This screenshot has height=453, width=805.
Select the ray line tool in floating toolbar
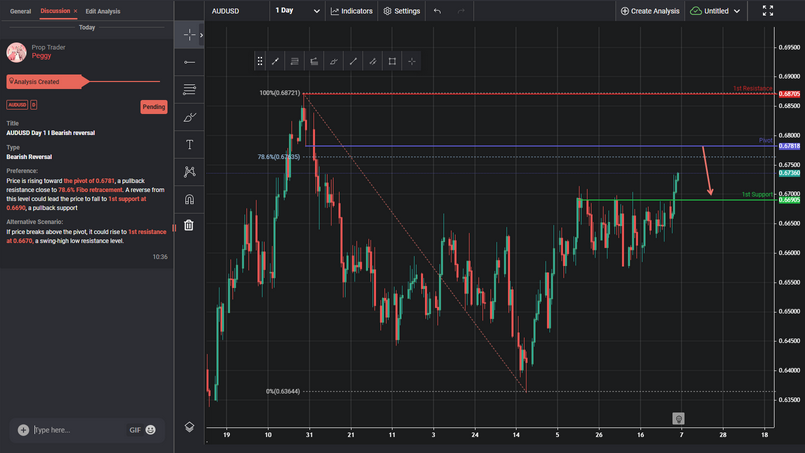click(353, 61)
